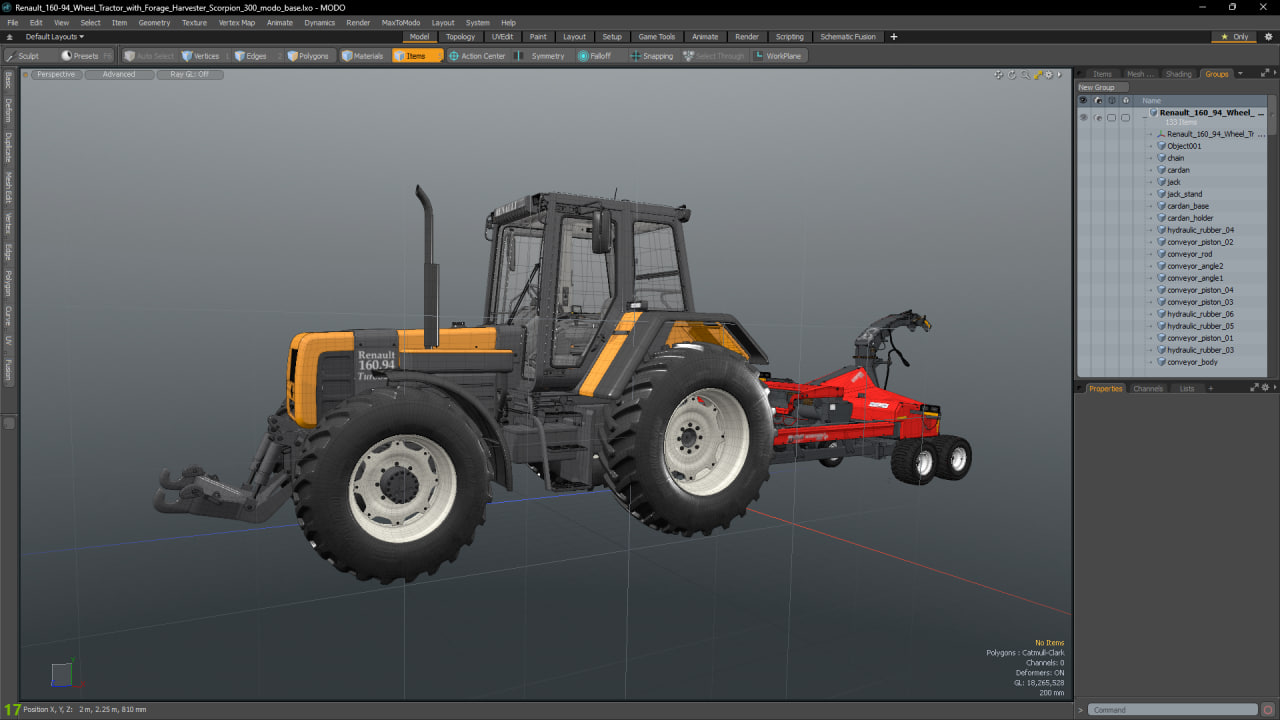Open the Action Center options

click(x=477, y=56)
